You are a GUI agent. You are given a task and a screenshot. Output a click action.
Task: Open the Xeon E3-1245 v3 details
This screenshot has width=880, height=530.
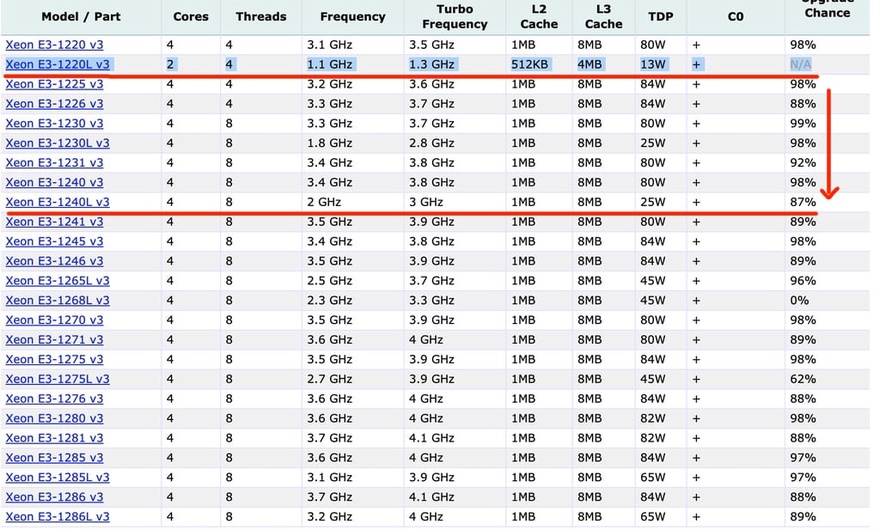pos(54,241)
